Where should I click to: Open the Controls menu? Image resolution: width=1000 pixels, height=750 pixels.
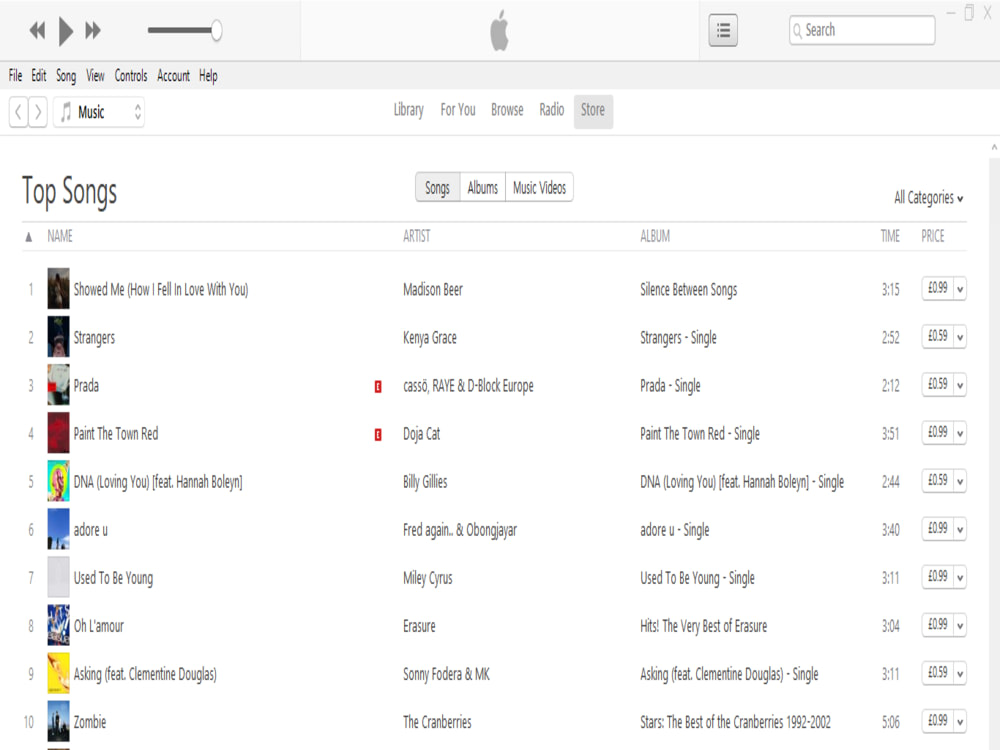coord(131,75)
